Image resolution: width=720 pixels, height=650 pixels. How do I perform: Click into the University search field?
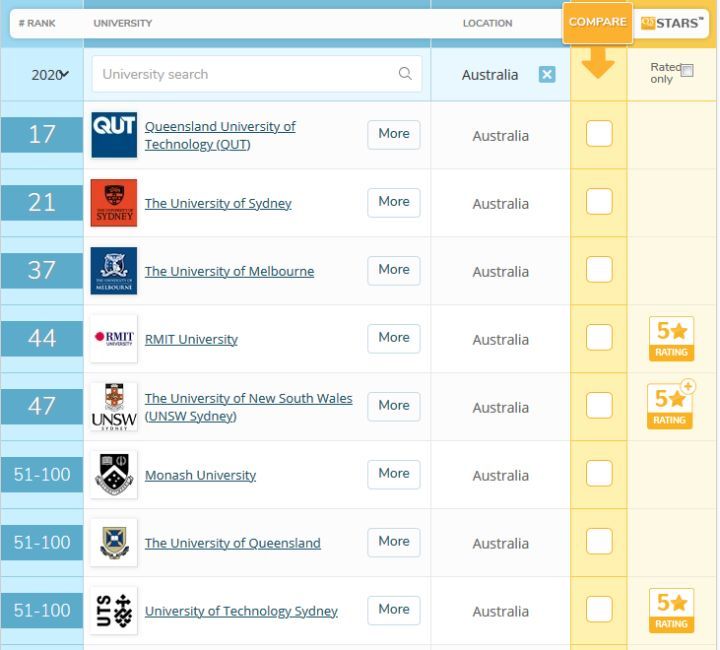256,74
